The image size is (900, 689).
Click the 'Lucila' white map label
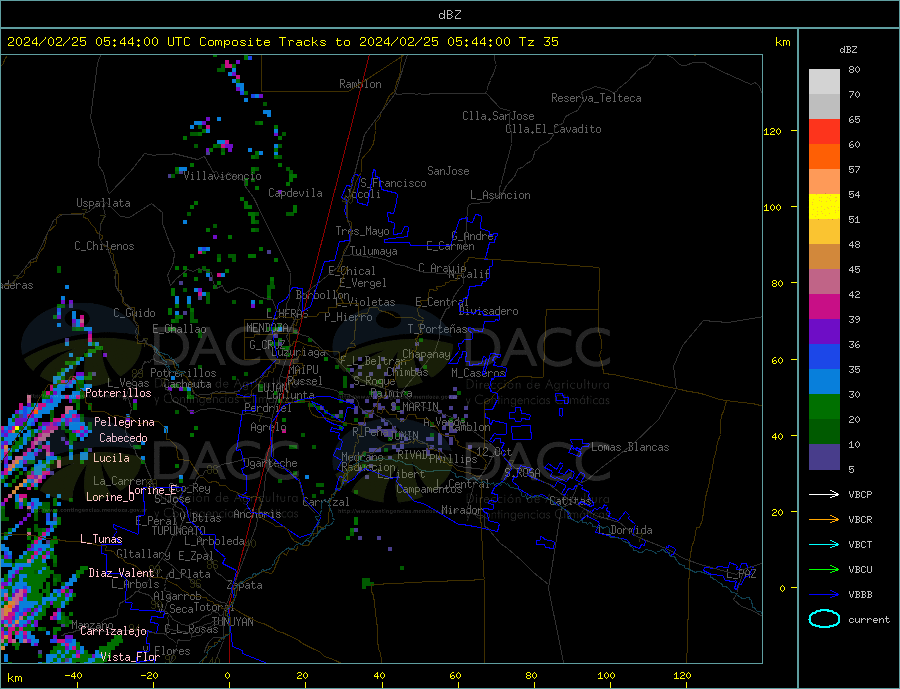[111, 458]
